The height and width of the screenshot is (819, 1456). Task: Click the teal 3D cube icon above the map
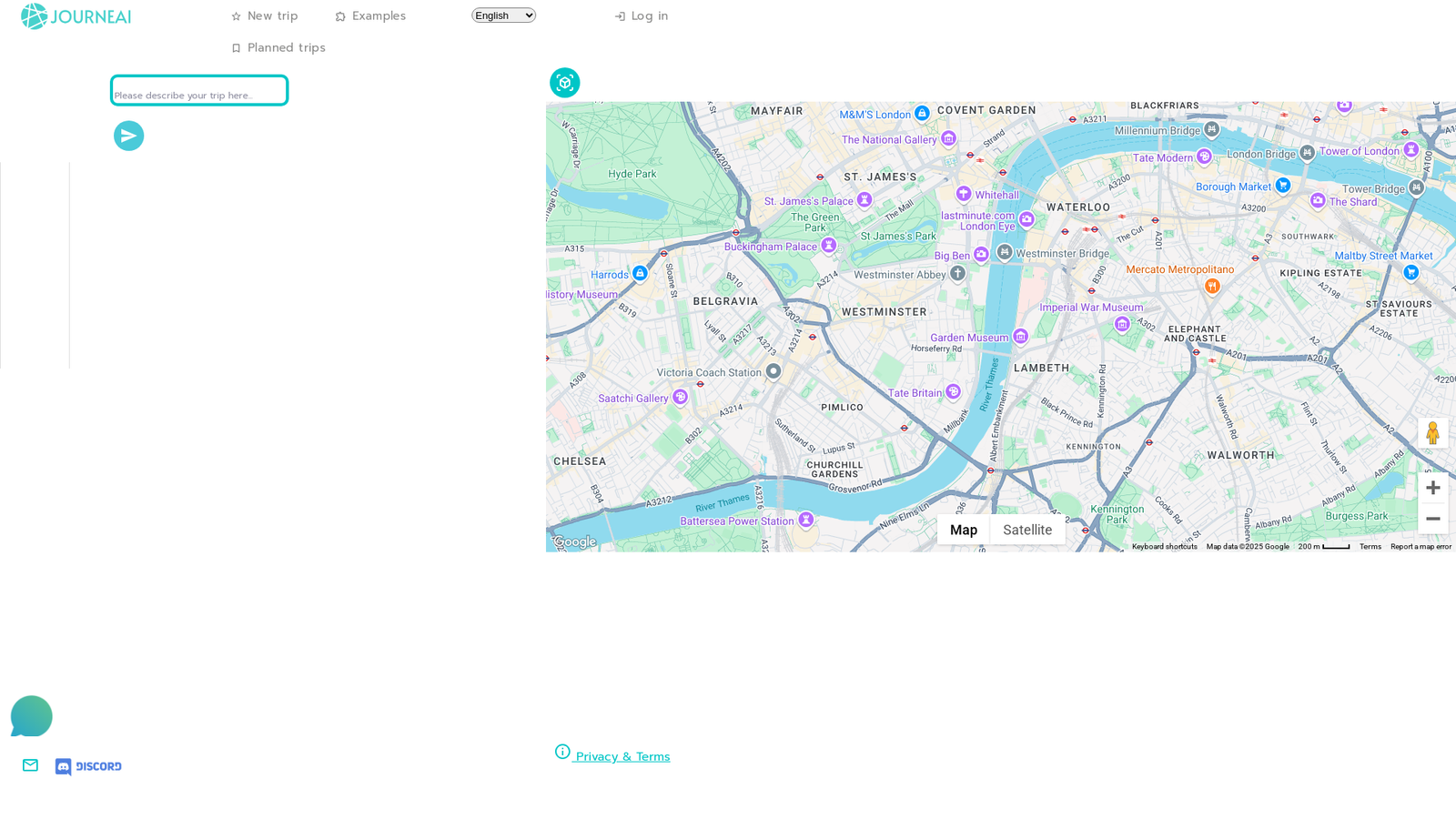click(x=565, y=83)
